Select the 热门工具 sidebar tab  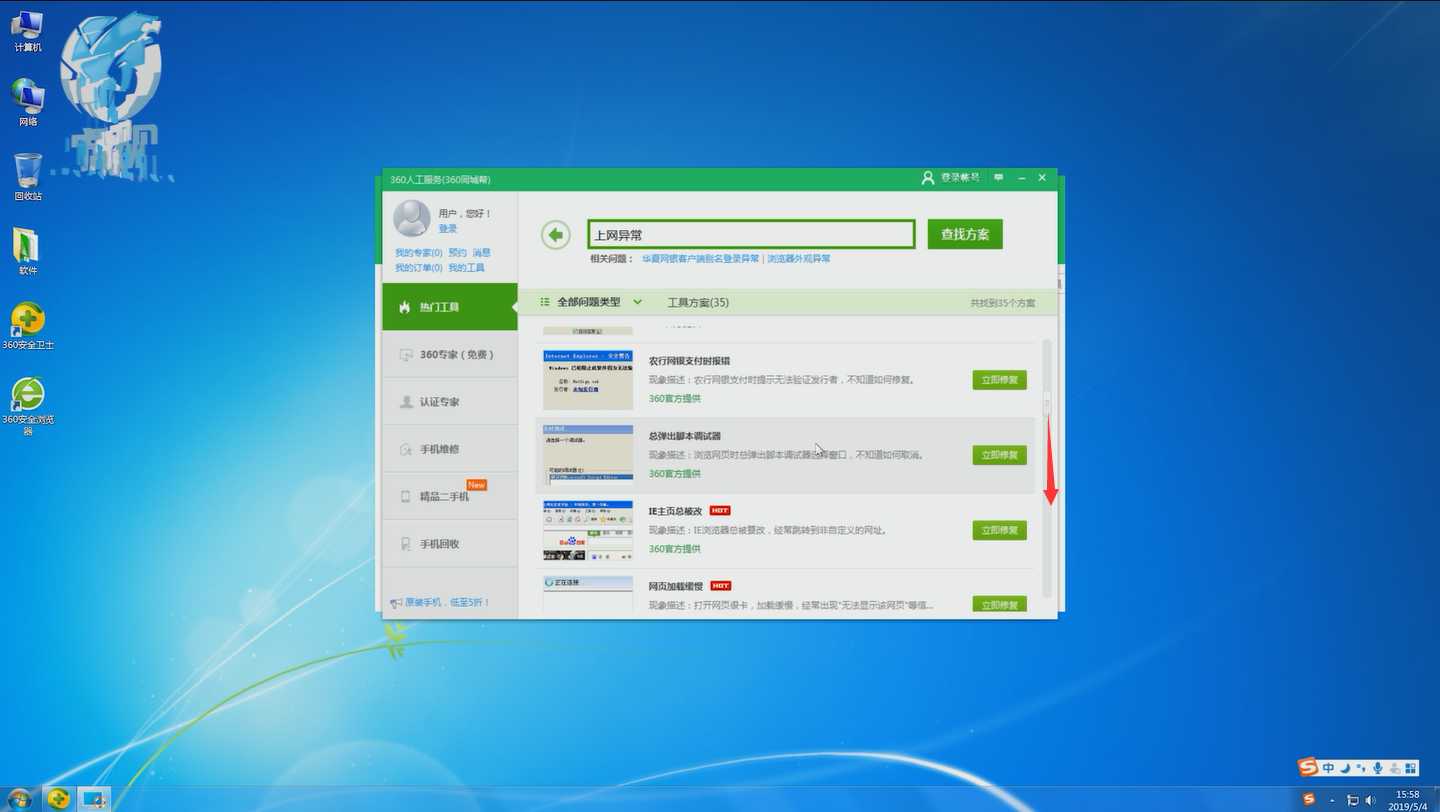[x=450, y=307]
